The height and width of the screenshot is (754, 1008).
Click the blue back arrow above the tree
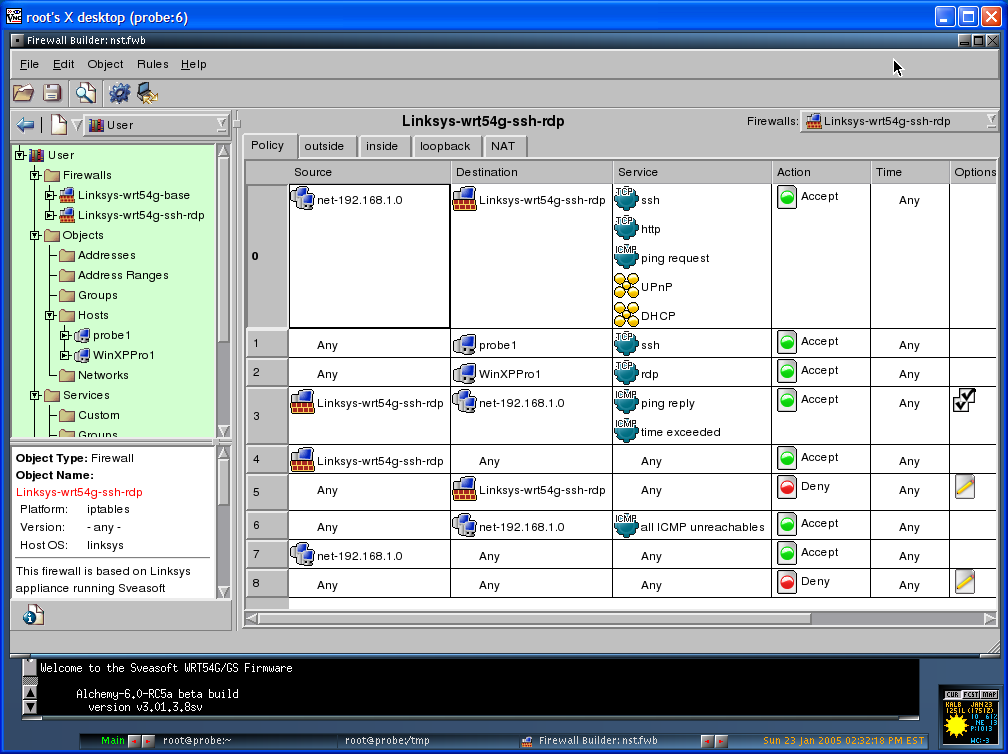point(25,124)
